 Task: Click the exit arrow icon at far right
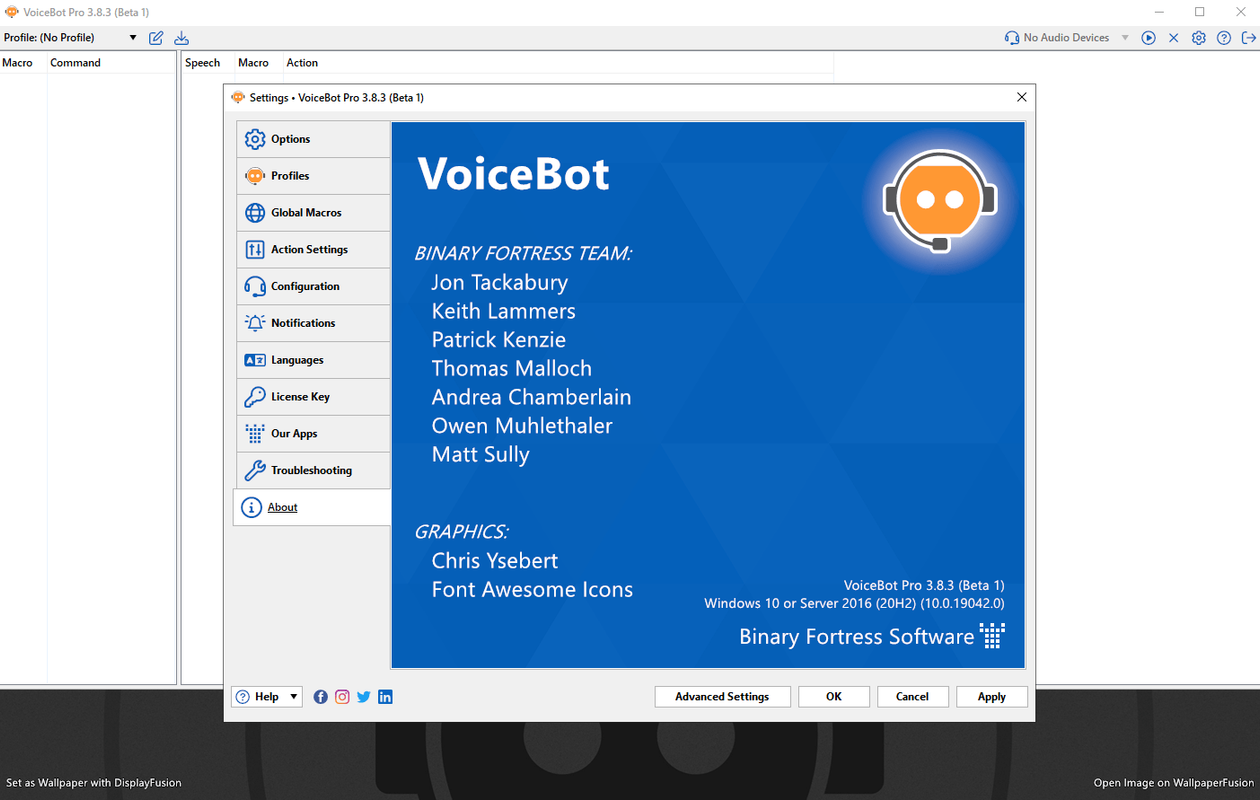point(1248,38)
